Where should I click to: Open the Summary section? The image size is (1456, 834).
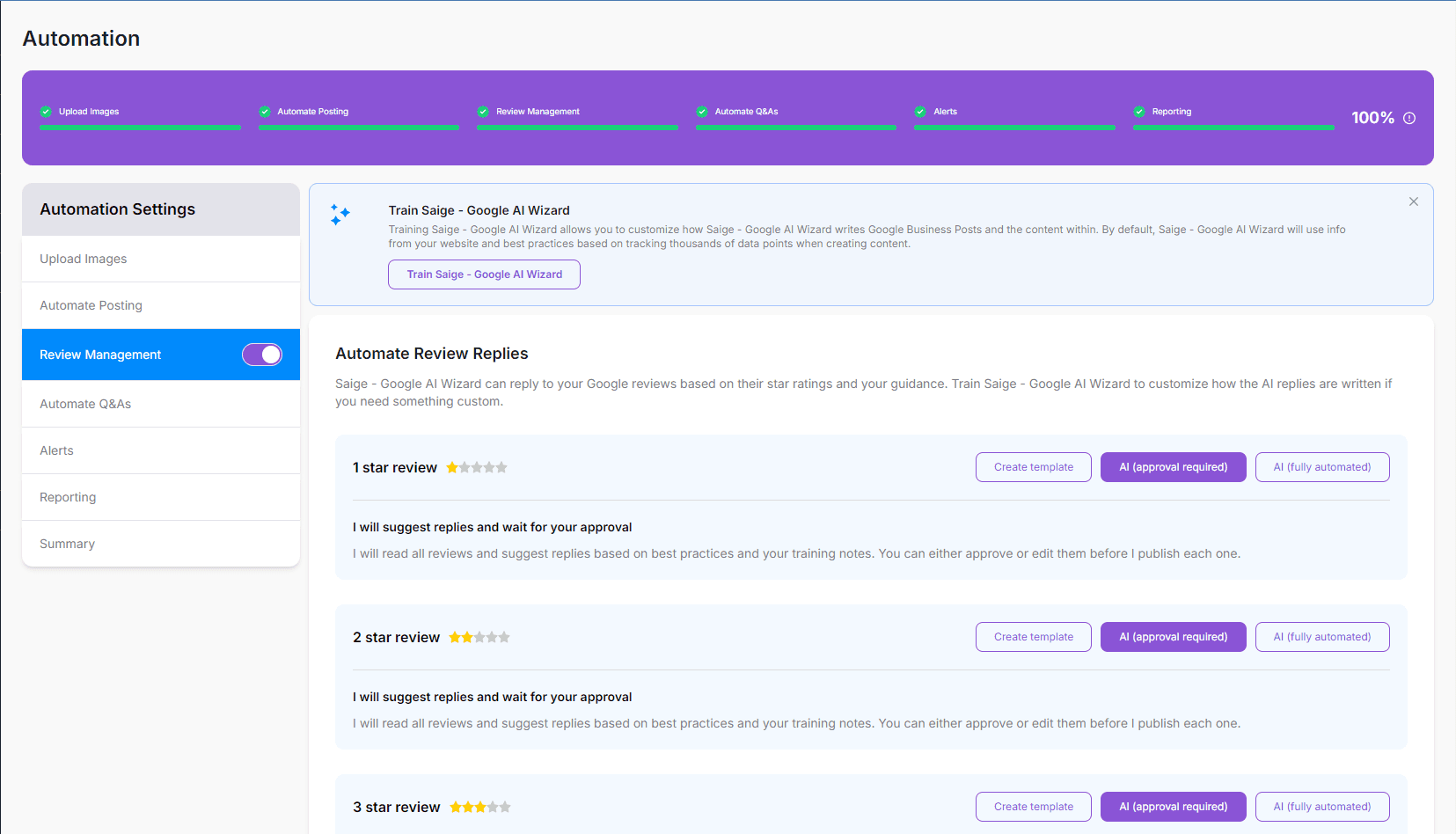click(x=161, y=544)
